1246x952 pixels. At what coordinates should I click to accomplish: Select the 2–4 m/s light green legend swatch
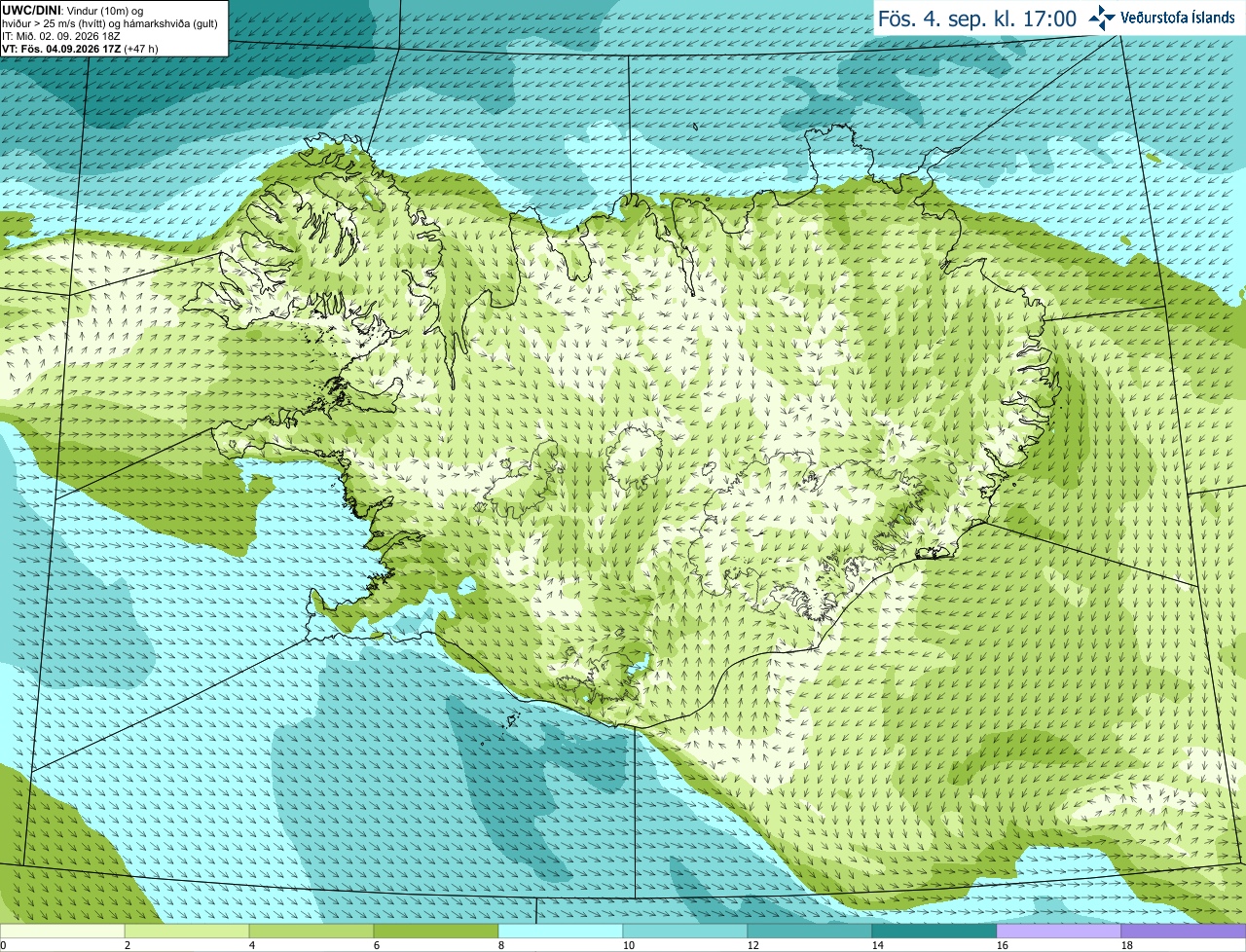[187, 931]
